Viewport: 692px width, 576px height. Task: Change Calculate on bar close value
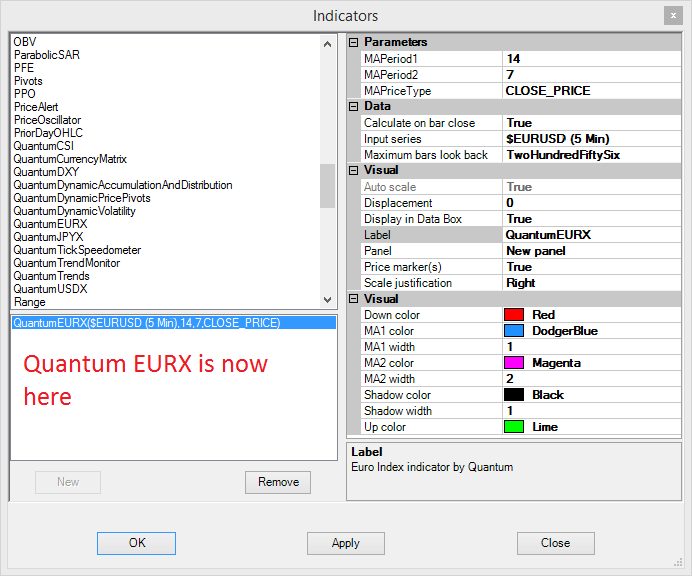[592, 123]
